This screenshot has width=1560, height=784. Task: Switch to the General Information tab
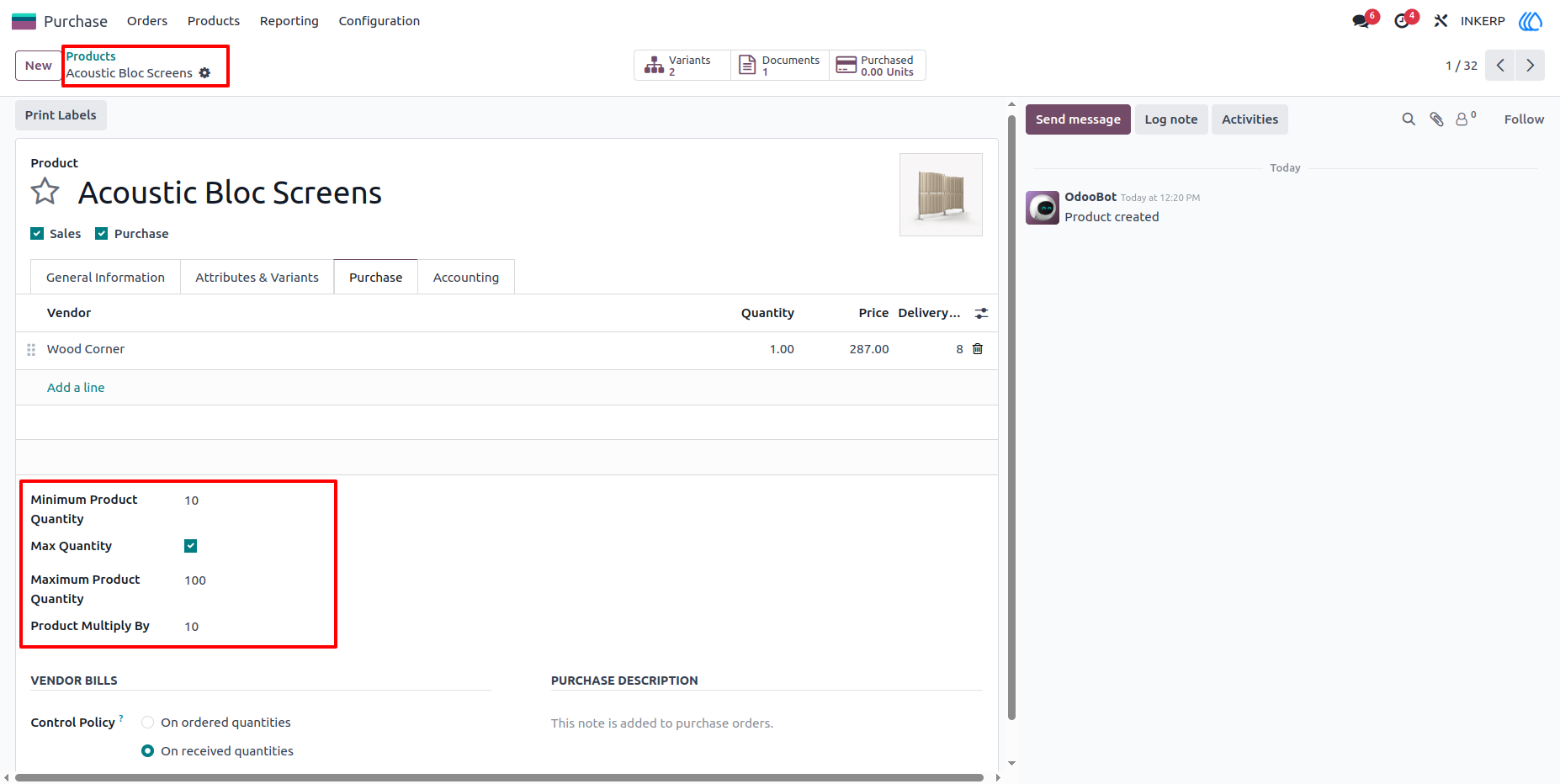(106, 278)
